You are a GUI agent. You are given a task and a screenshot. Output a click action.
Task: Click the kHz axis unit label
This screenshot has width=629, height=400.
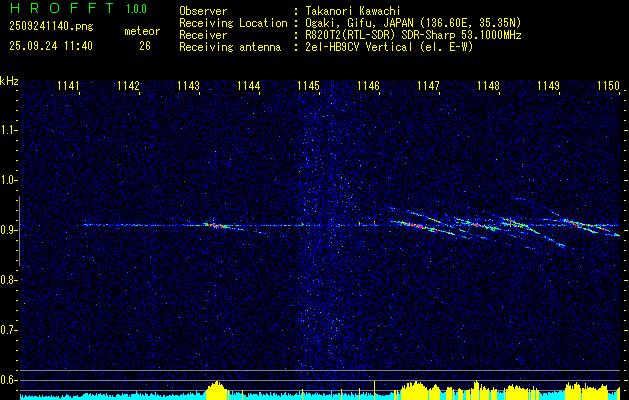[9, 81]
